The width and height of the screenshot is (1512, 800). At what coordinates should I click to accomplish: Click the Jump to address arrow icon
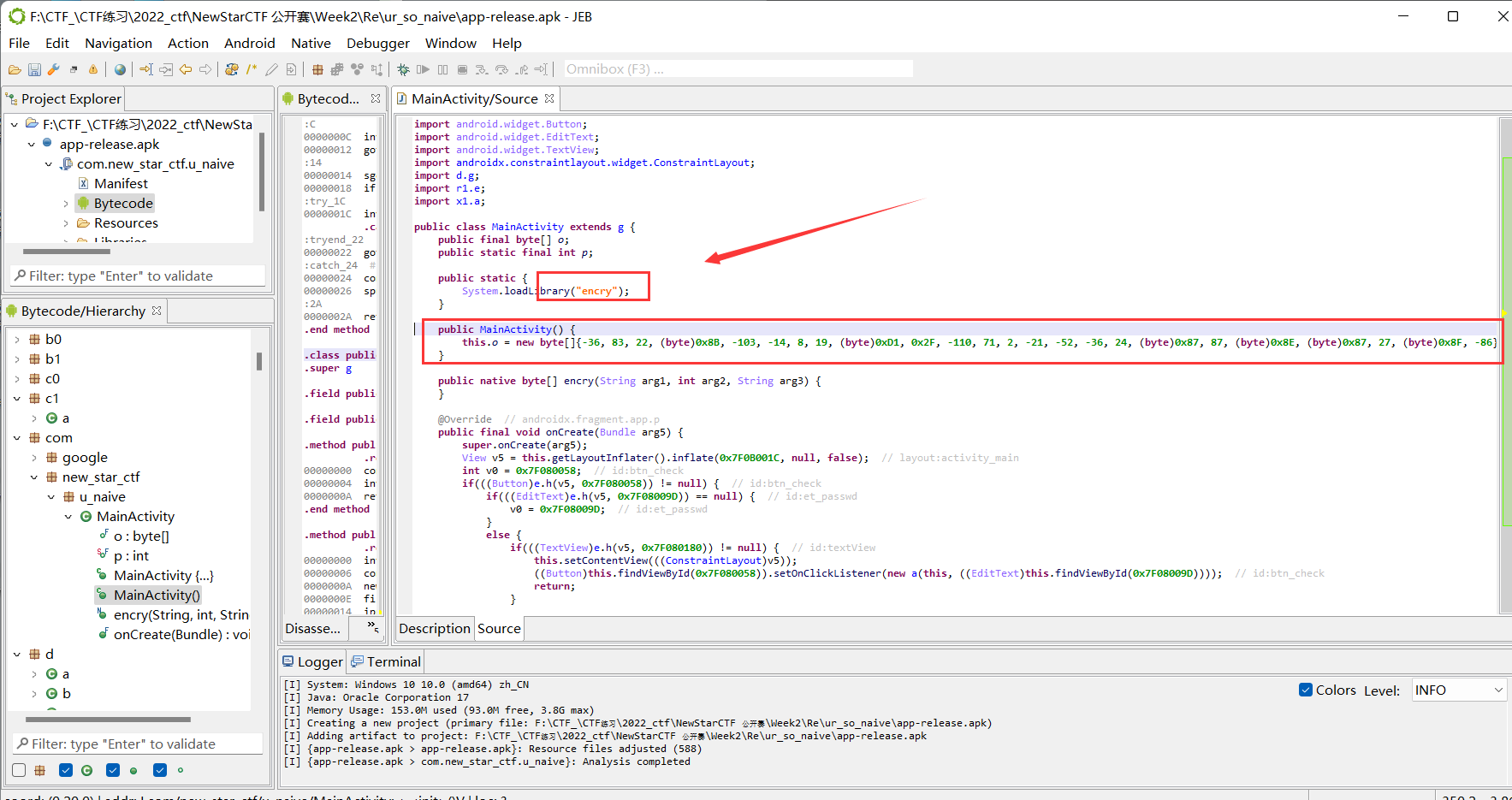click(146, 69)
